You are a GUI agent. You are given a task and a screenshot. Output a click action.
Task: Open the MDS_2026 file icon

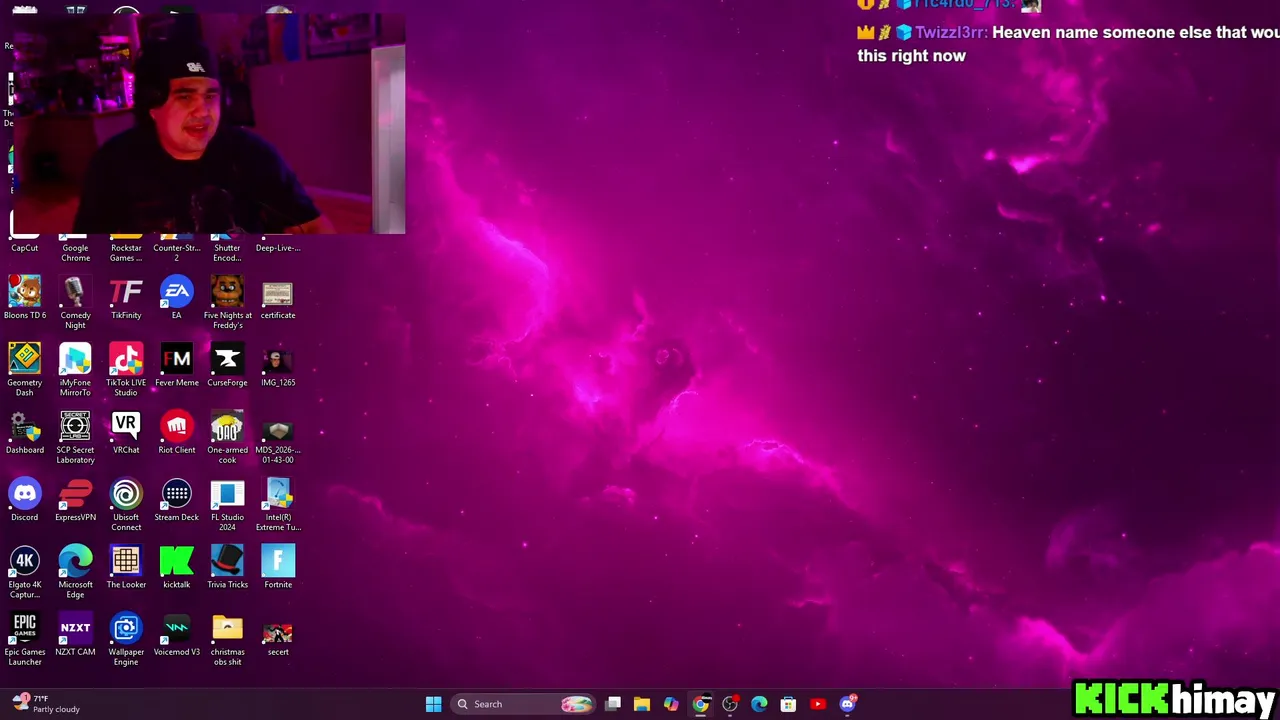point(278,437)
